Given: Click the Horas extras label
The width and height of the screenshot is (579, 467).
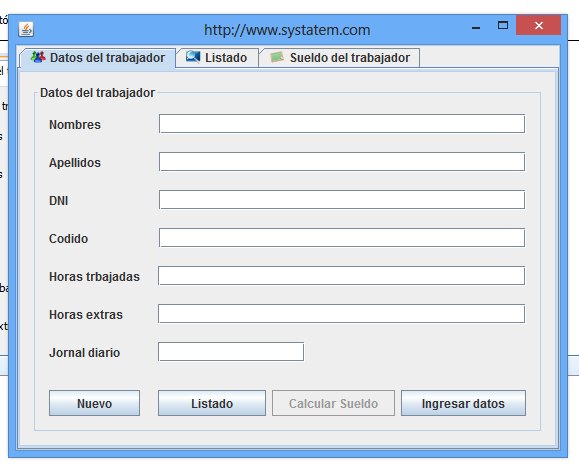Looking at the screenshot, I should tap(86, 315).
